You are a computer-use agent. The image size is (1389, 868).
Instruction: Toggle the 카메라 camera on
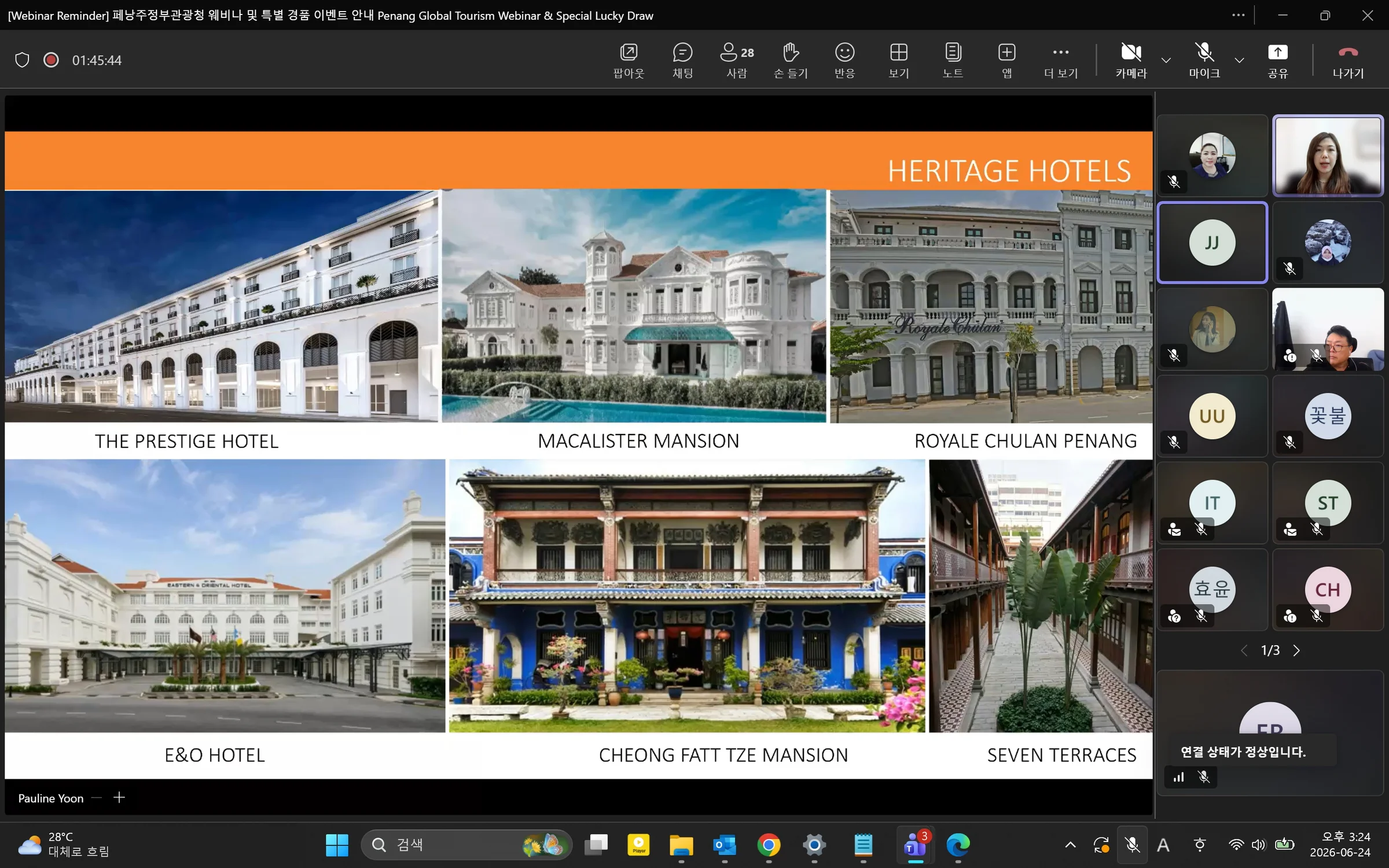click(x=1131, y=60)
